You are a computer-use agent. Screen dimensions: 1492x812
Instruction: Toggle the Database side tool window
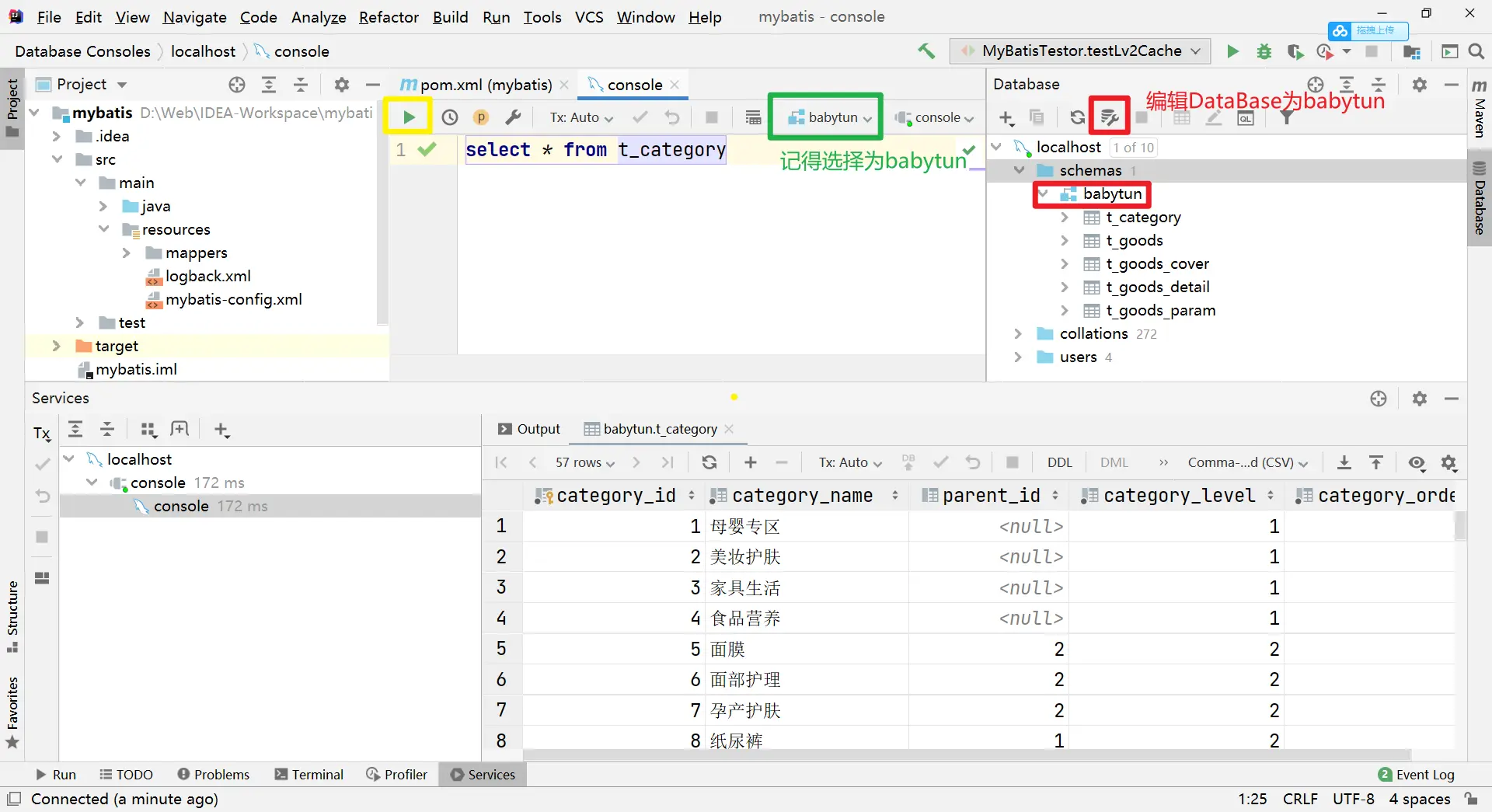click(x=1480, y=199)
